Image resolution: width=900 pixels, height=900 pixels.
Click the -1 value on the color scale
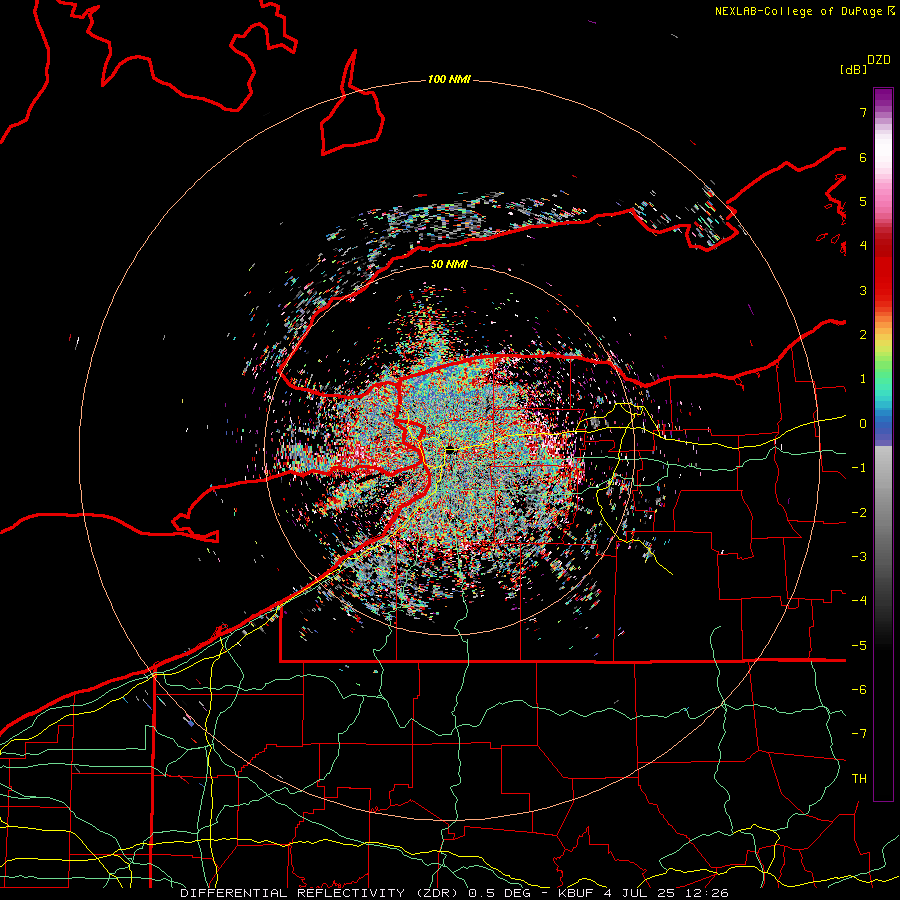pos(859,468)
